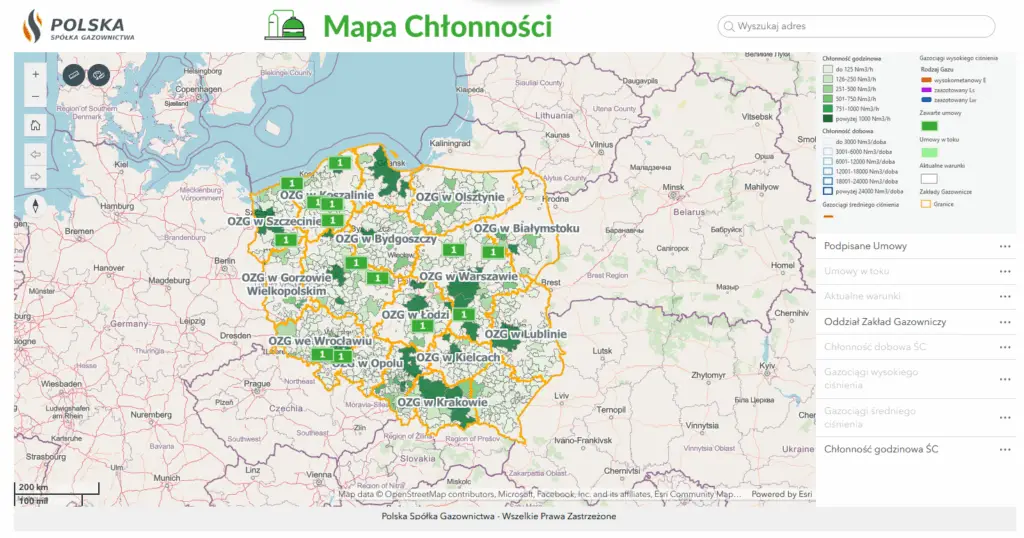
Task: Select Gazociągi wysokiego ciśnienia layer item
Action: click(870, 378)
